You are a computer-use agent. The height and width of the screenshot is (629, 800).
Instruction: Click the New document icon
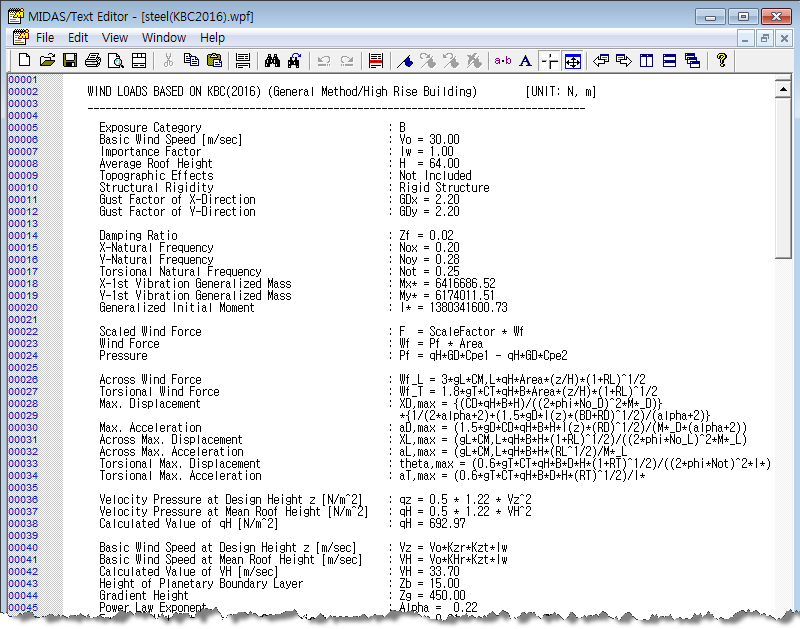(x=23, y=61)
